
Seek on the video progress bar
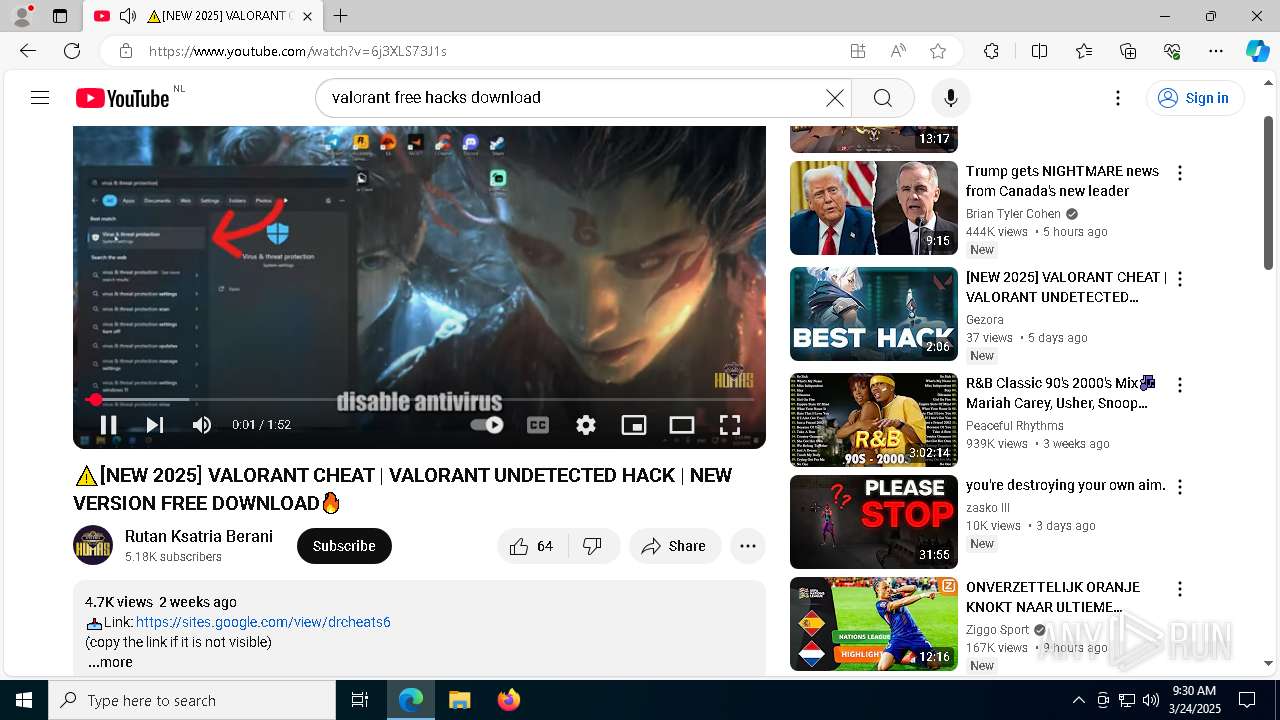[x=419, y=400]
